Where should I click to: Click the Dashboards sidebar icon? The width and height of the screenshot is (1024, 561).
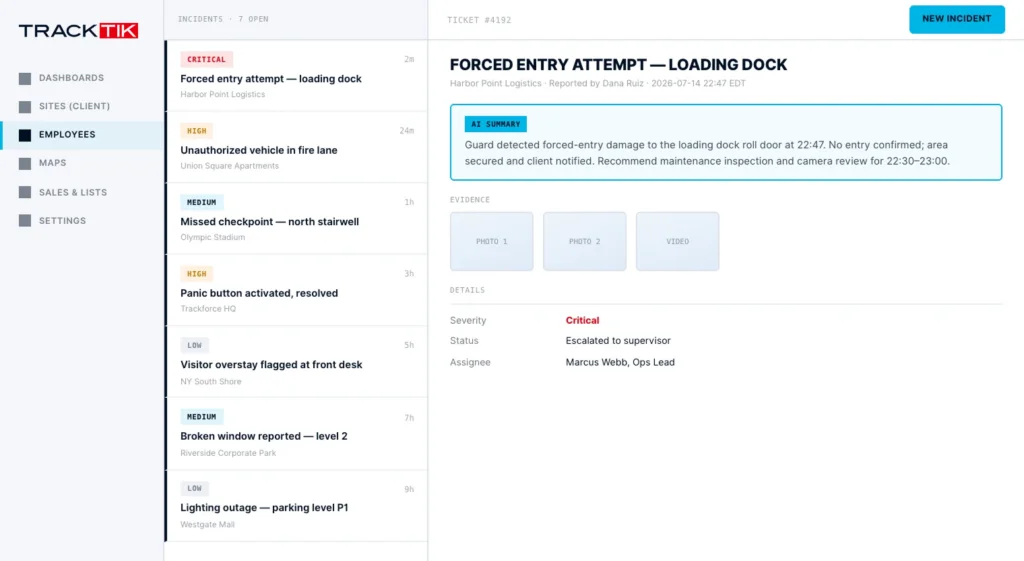[x=25, y=78]
